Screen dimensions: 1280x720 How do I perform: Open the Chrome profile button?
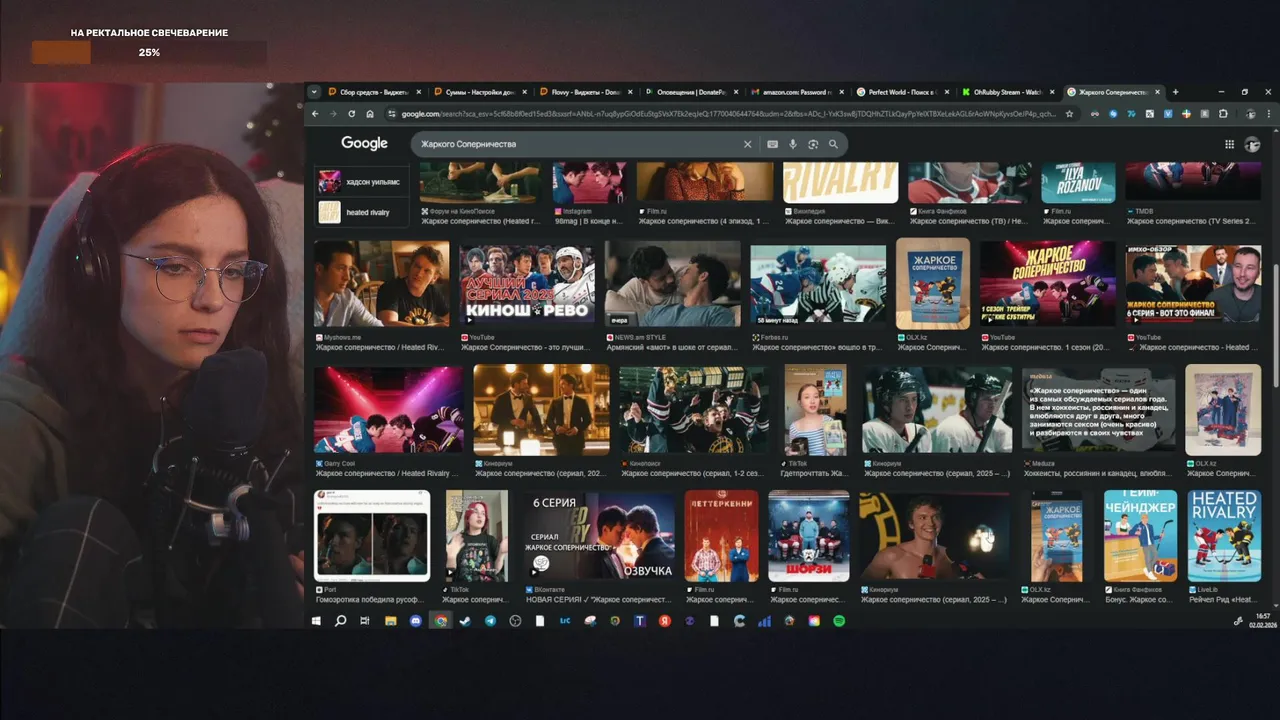coord(1251,114)
